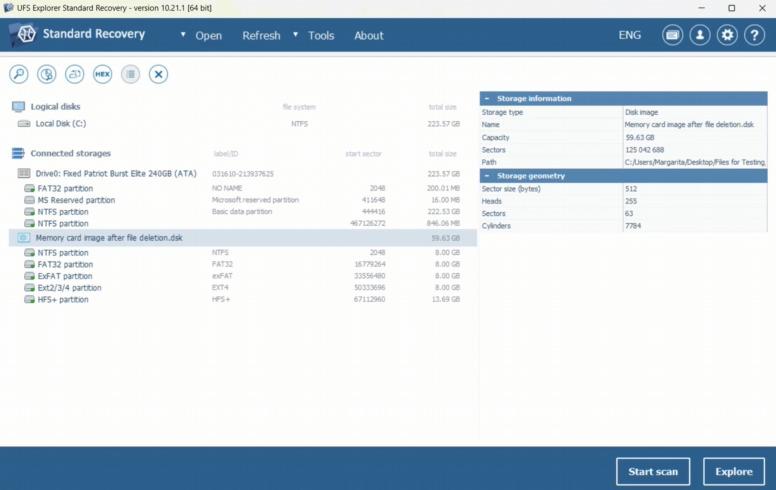776x490 pixels.
Task: Click the X close storage toolbar icon
Action: coord(158,74)
